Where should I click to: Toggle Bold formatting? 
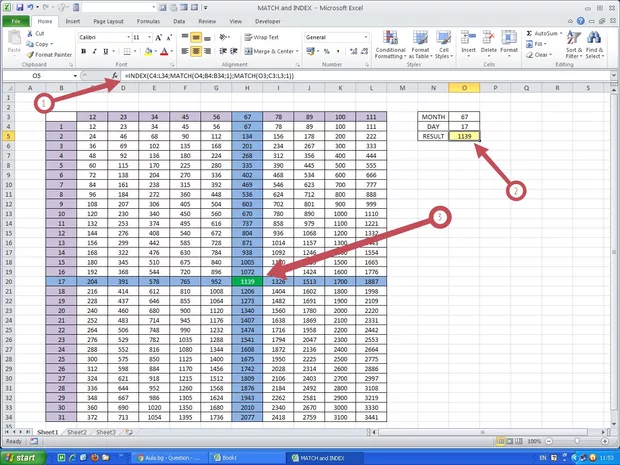pos(83,51)
